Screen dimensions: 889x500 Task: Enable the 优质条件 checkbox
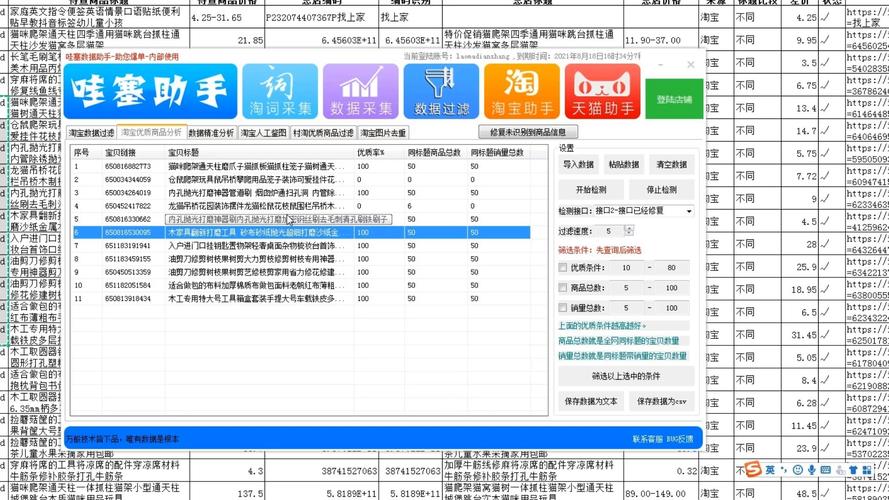(562, 268)
